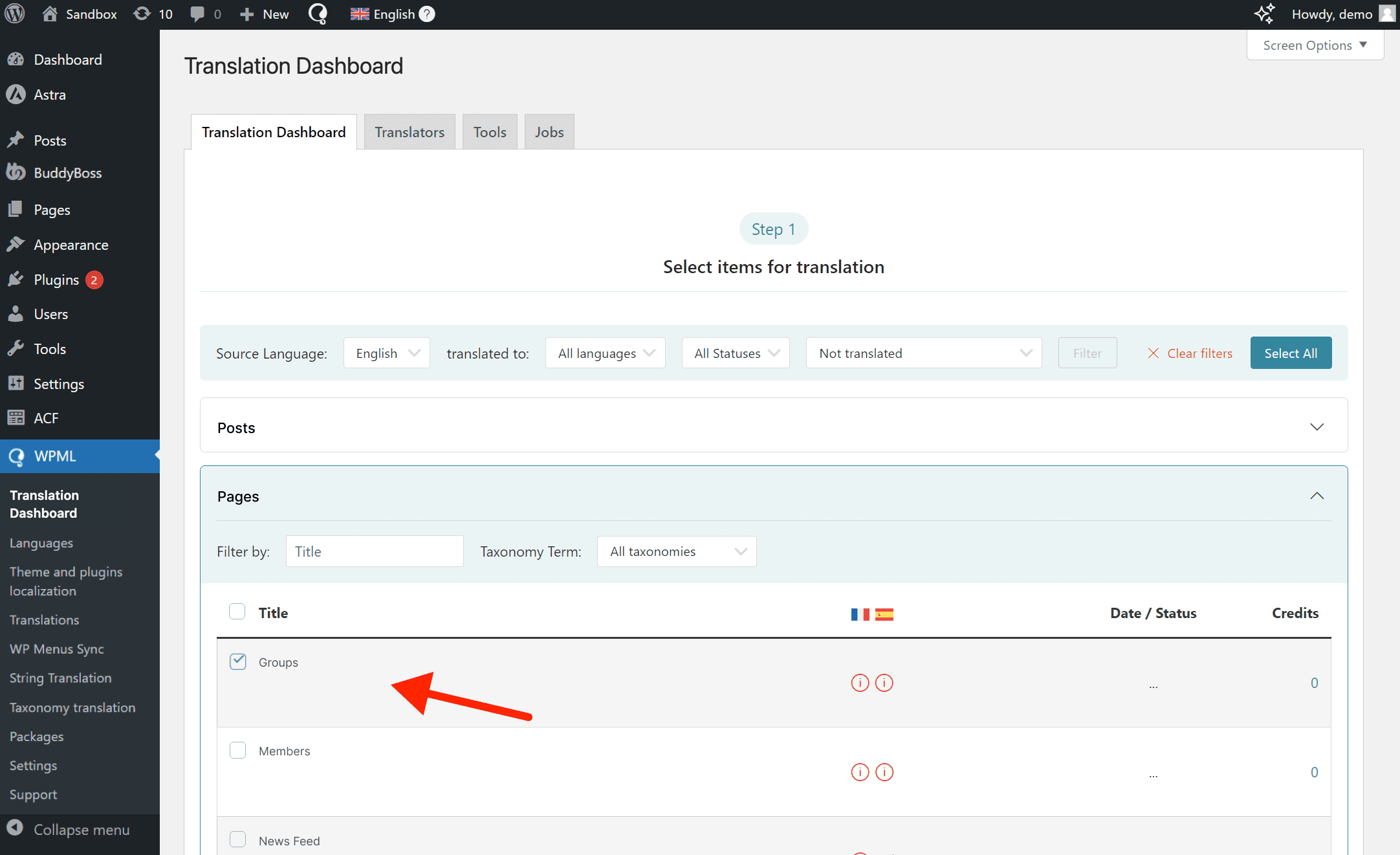The image size is (1400, 855).
Task: Click the Spanish flag column header
Action: [884, 614]
